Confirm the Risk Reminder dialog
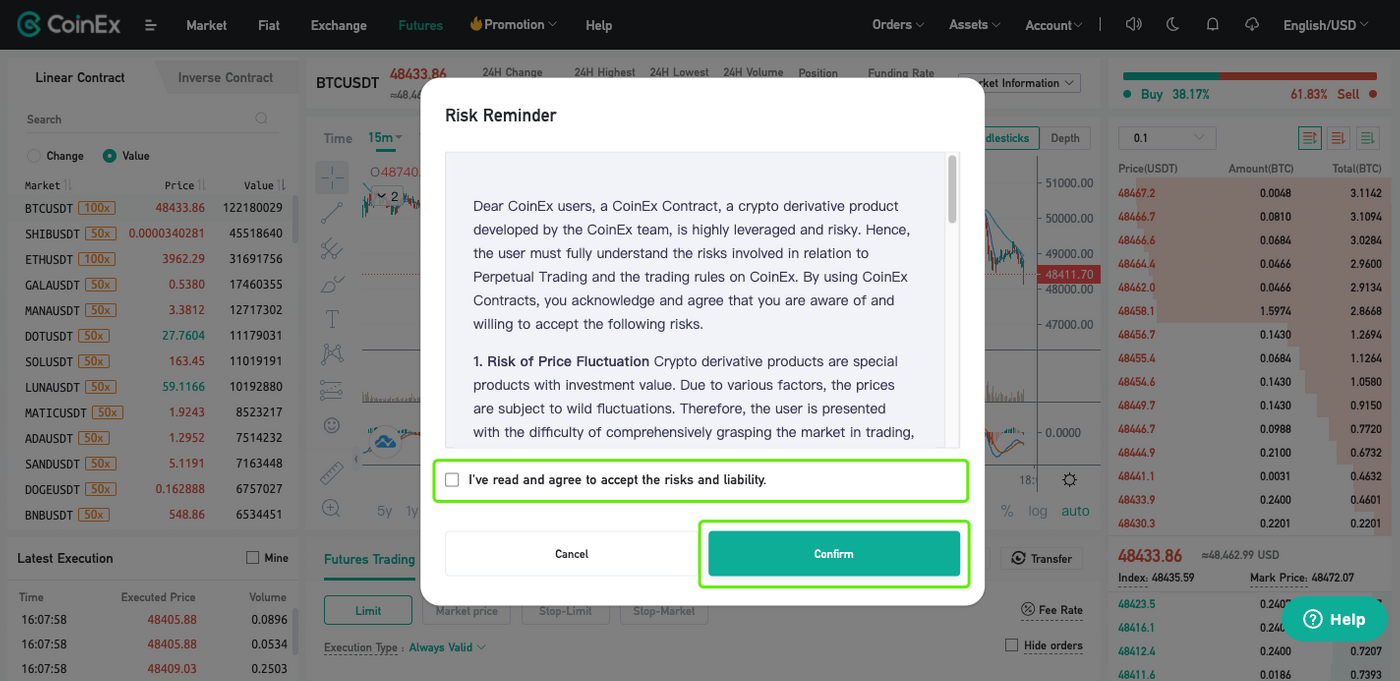The height and width of the screenshot is (681, 1400). click(834, 553)
